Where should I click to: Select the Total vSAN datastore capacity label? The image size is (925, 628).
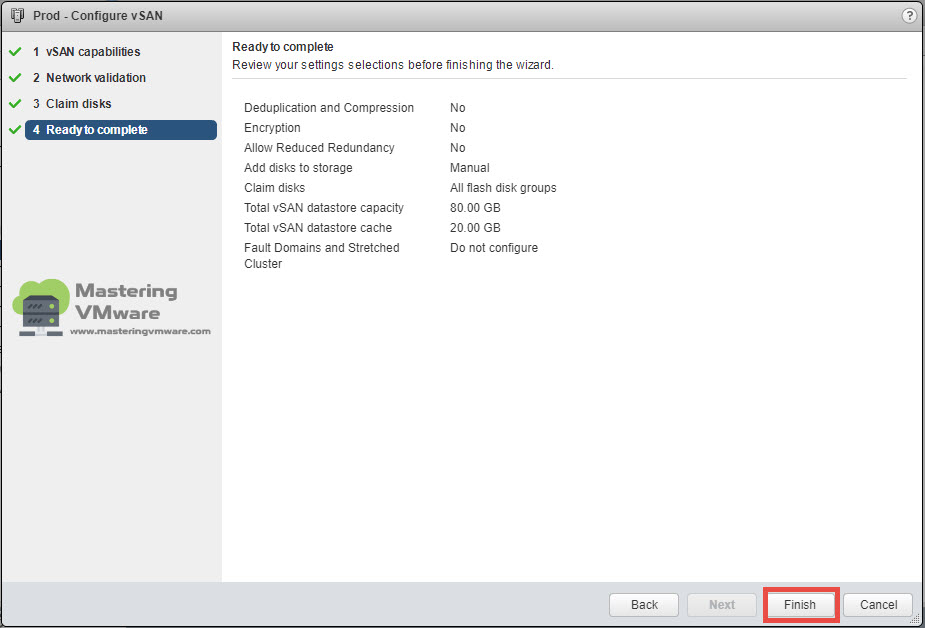coord(324,208)
